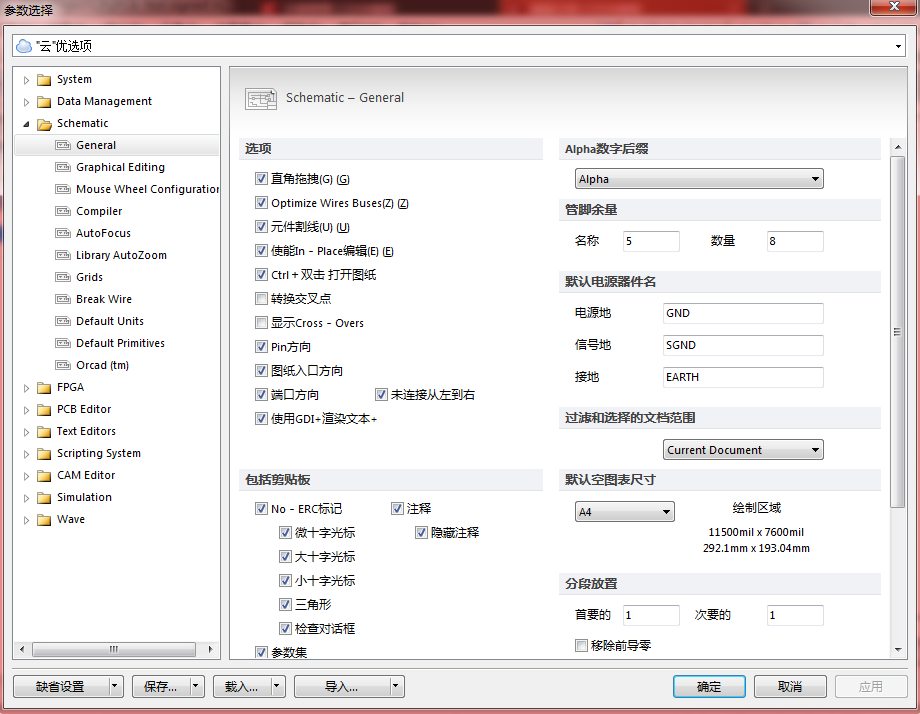920x714 pixels.
Task: Click the Compiler page icon in tree
Action: [63, 211]
